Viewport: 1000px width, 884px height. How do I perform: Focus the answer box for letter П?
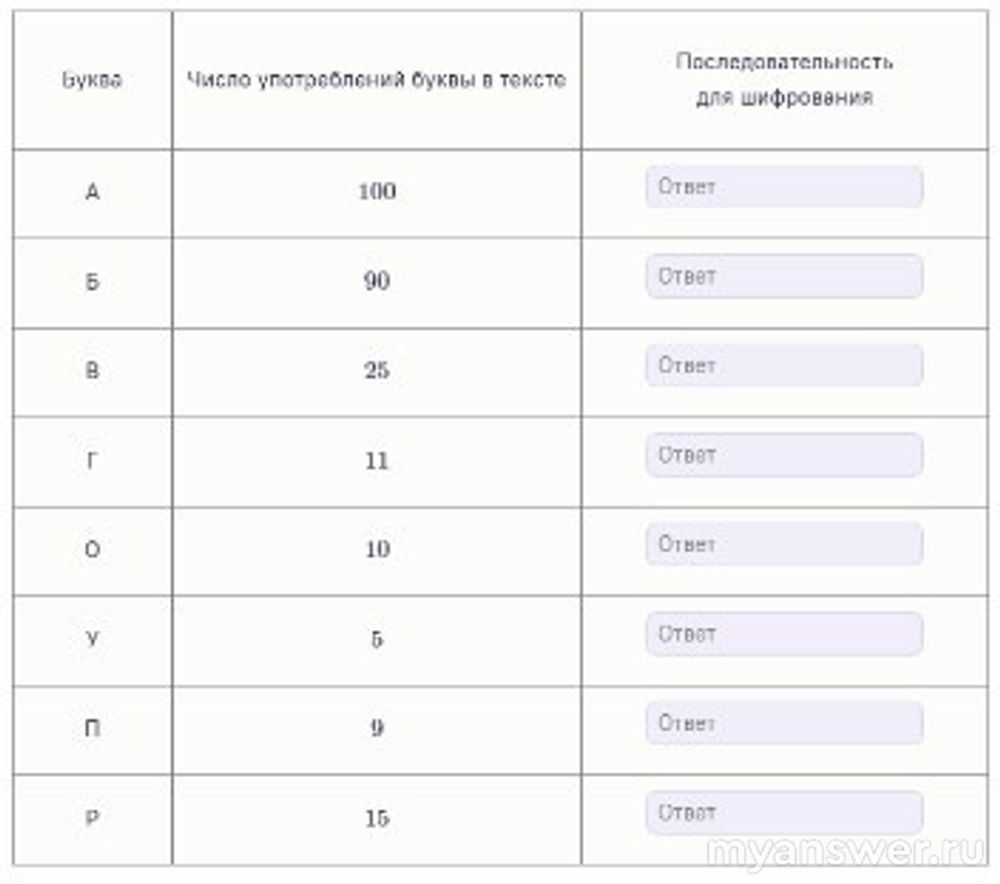point(783,723)
